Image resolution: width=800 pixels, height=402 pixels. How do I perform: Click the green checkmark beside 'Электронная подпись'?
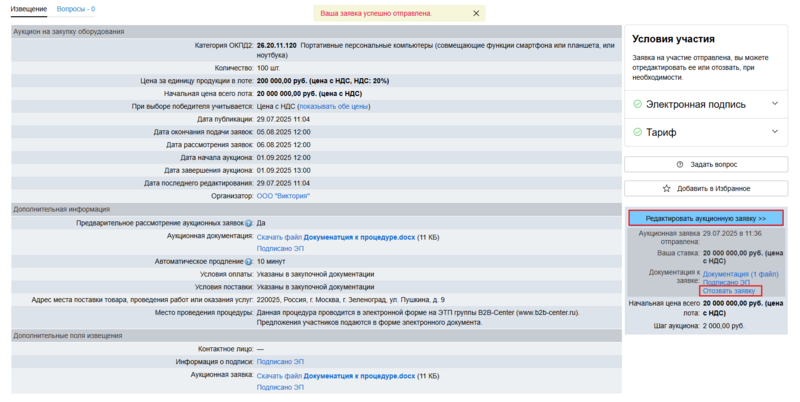click(637, 104)
